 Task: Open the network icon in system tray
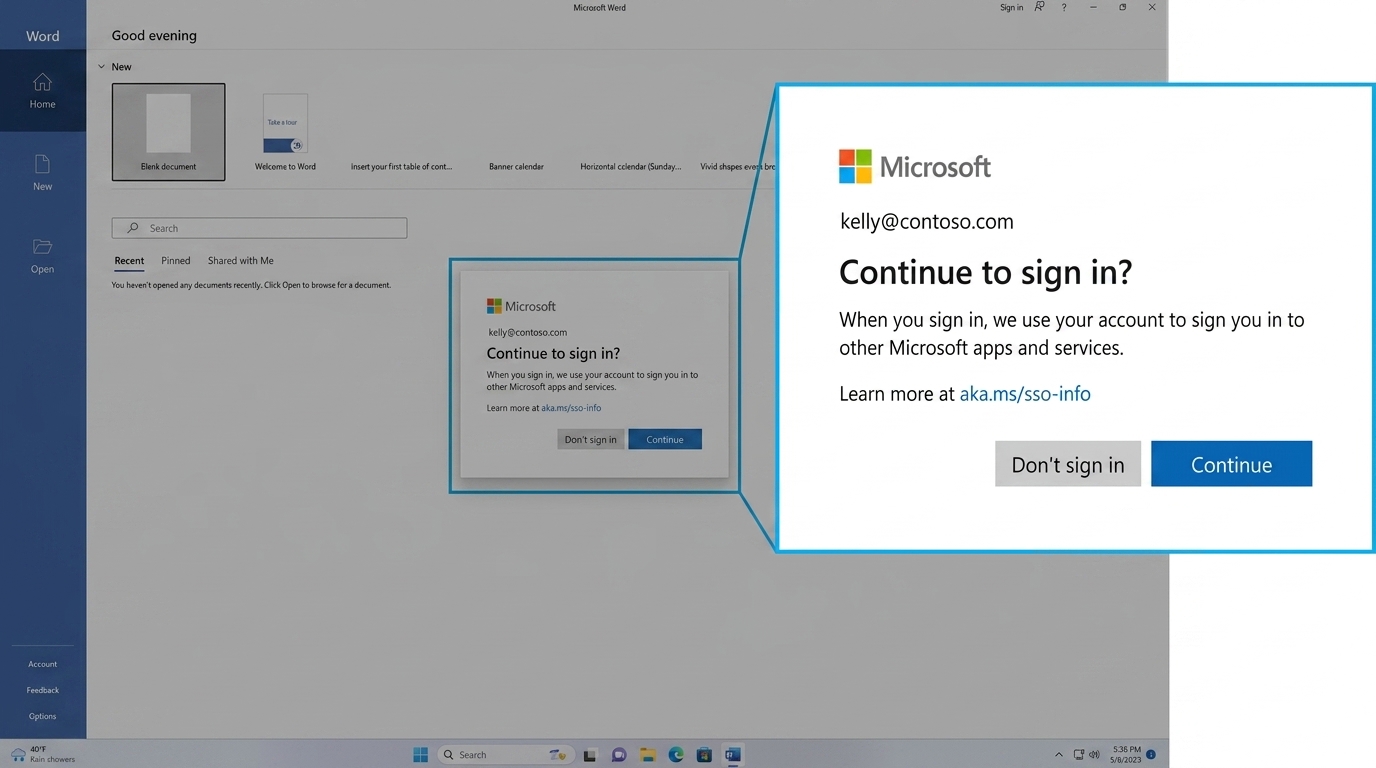[1079, 755]
